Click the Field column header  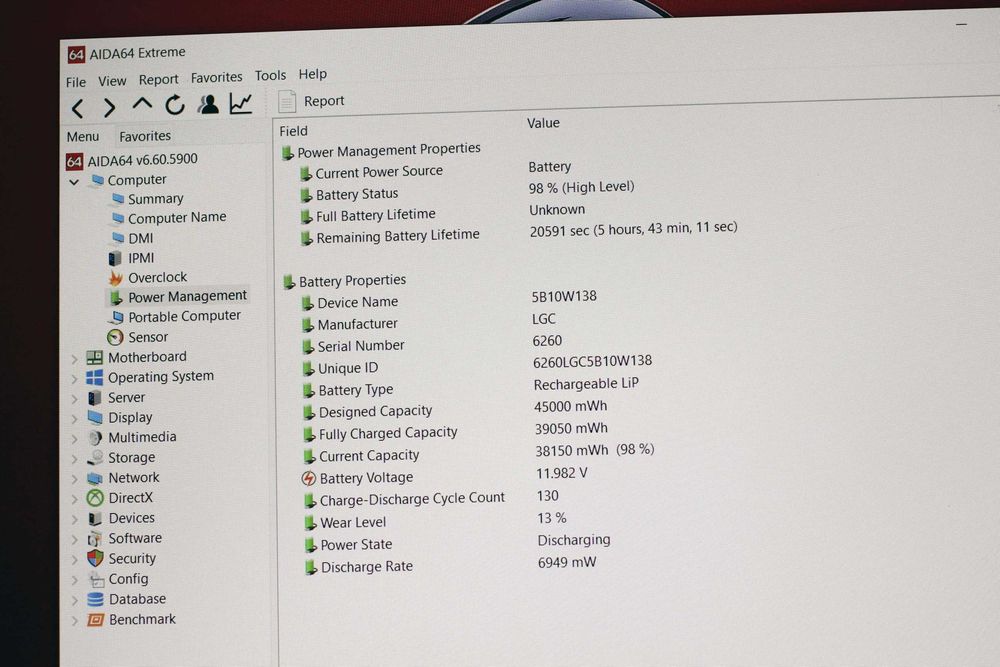point(293,131)
